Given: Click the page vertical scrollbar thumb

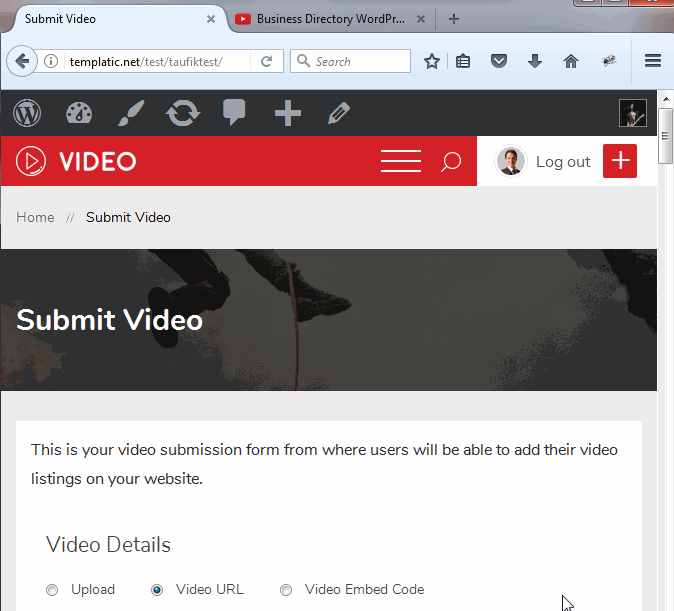Looking at the screenshot, I should click(665, 136).
